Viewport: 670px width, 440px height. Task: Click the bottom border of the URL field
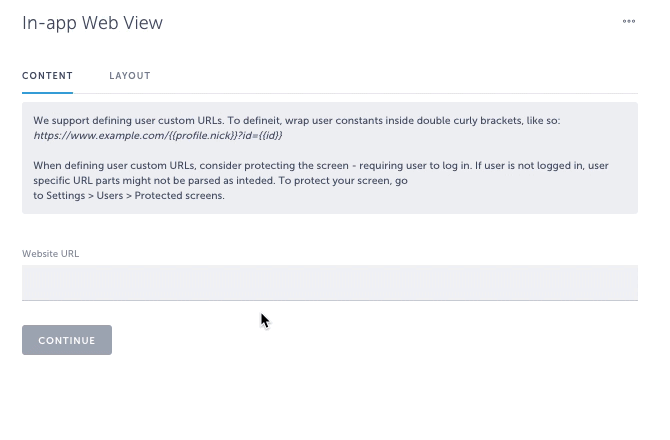330,300
